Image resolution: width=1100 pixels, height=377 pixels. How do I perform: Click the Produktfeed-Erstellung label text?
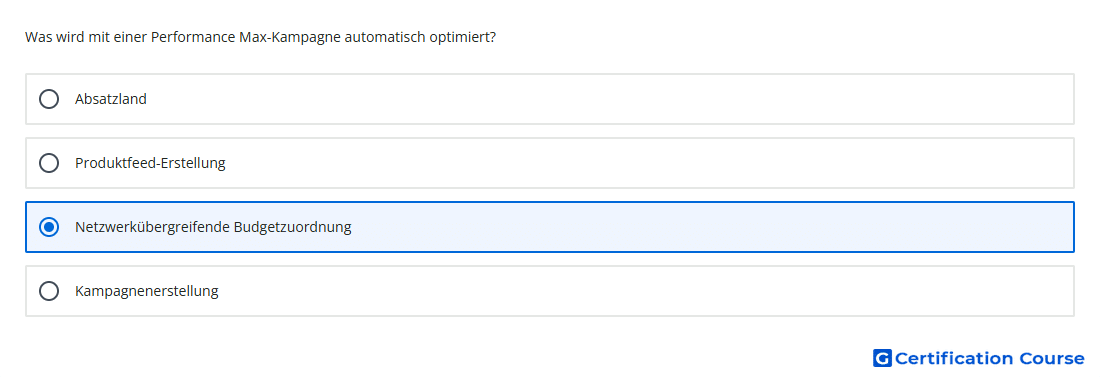[x=150, y=163]
